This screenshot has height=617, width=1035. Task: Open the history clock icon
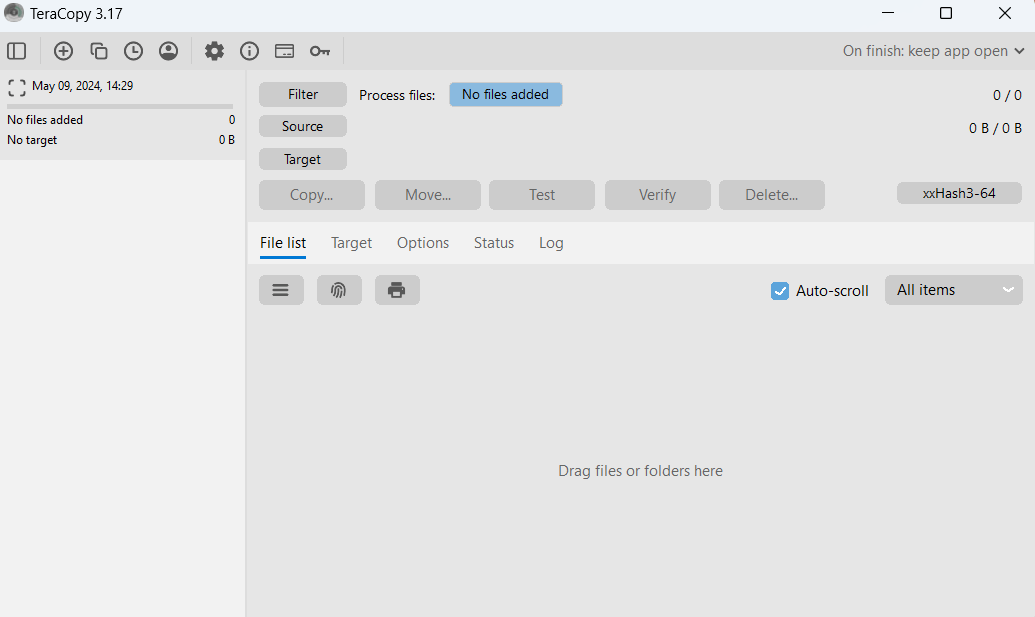133,51
